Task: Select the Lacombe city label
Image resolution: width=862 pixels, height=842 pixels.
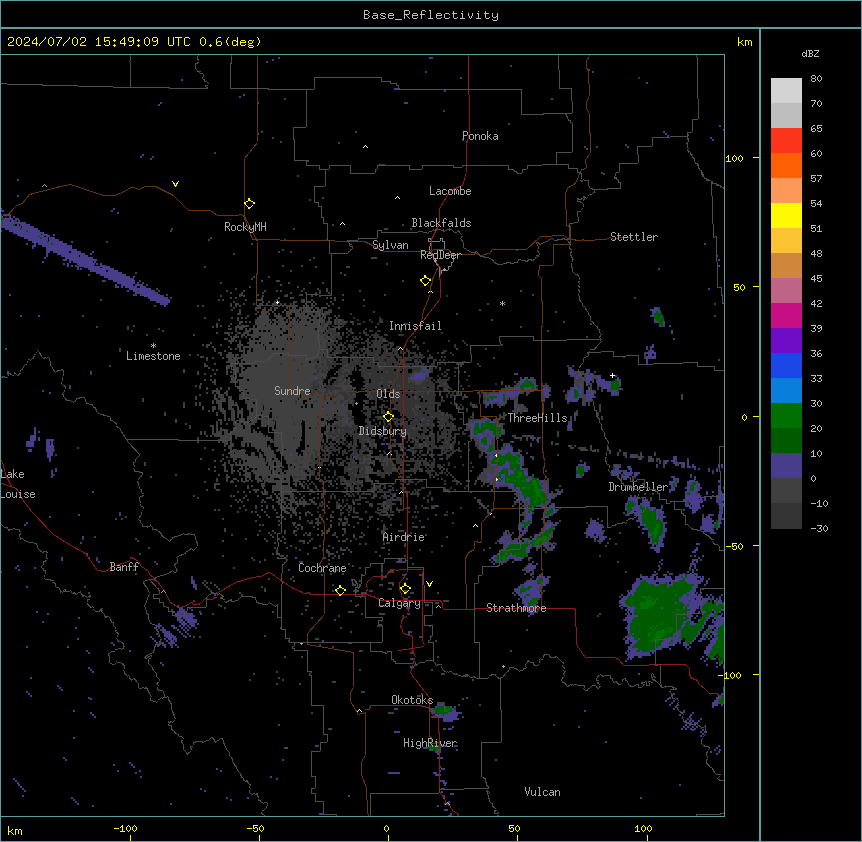Action: point(450,191)
